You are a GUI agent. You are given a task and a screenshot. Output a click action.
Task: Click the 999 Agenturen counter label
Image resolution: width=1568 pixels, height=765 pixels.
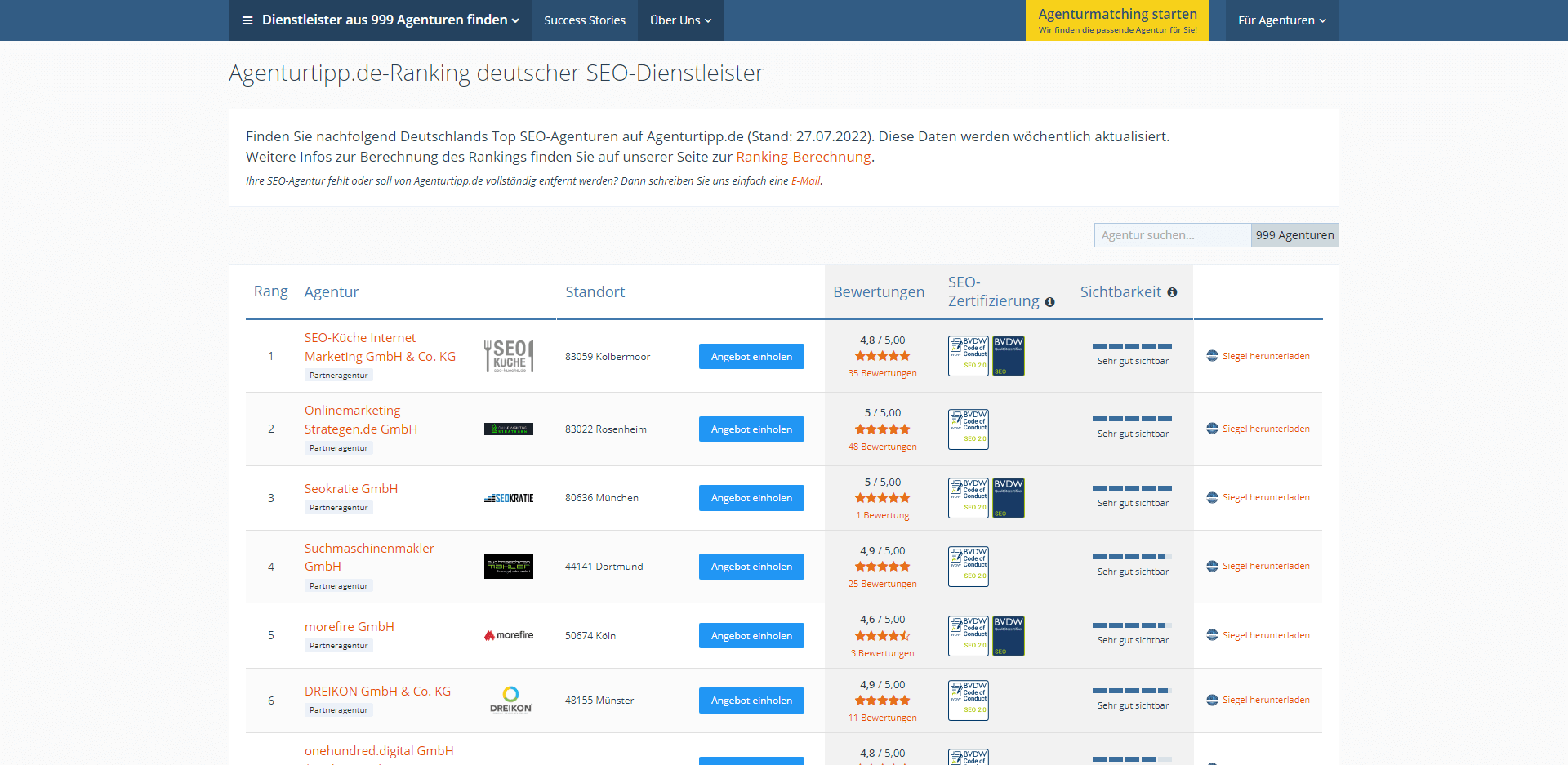click(1294, 235)
